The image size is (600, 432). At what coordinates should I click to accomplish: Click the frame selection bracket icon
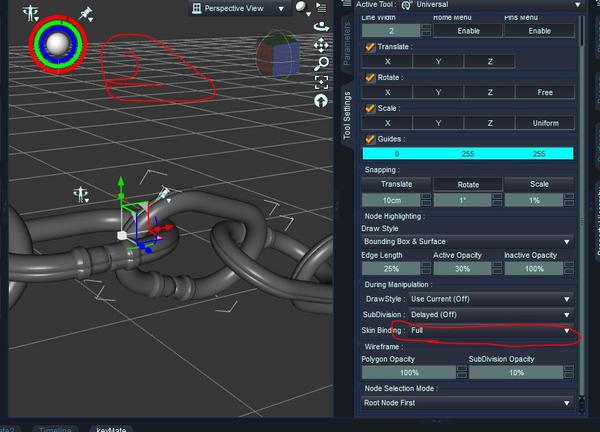pyautogui.click(x=321, y=82)
